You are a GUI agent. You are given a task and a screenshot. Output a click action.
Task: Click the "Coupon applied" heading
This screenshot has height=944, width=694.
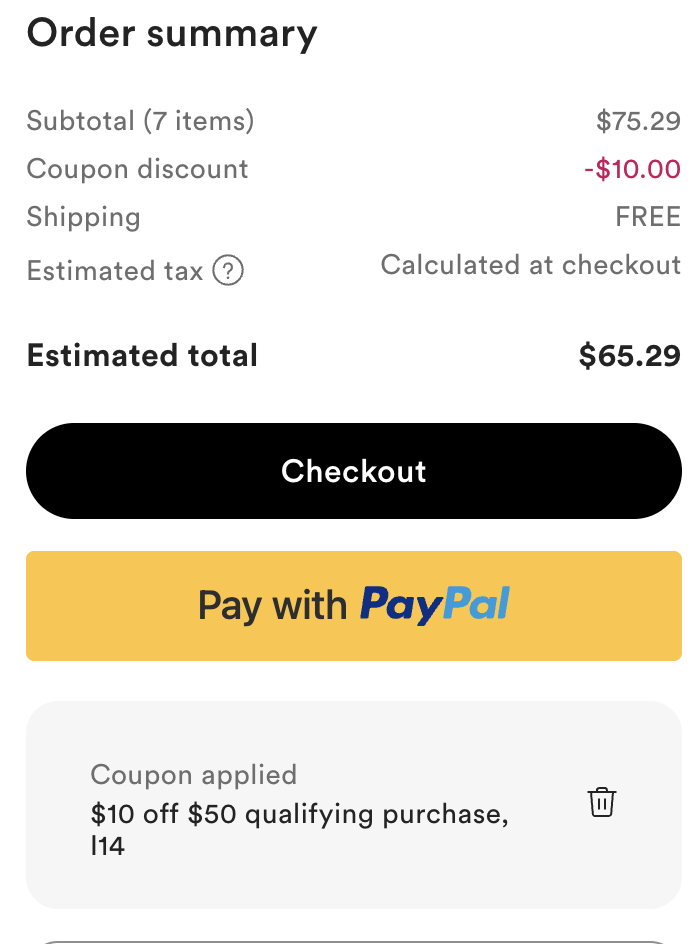194,775
